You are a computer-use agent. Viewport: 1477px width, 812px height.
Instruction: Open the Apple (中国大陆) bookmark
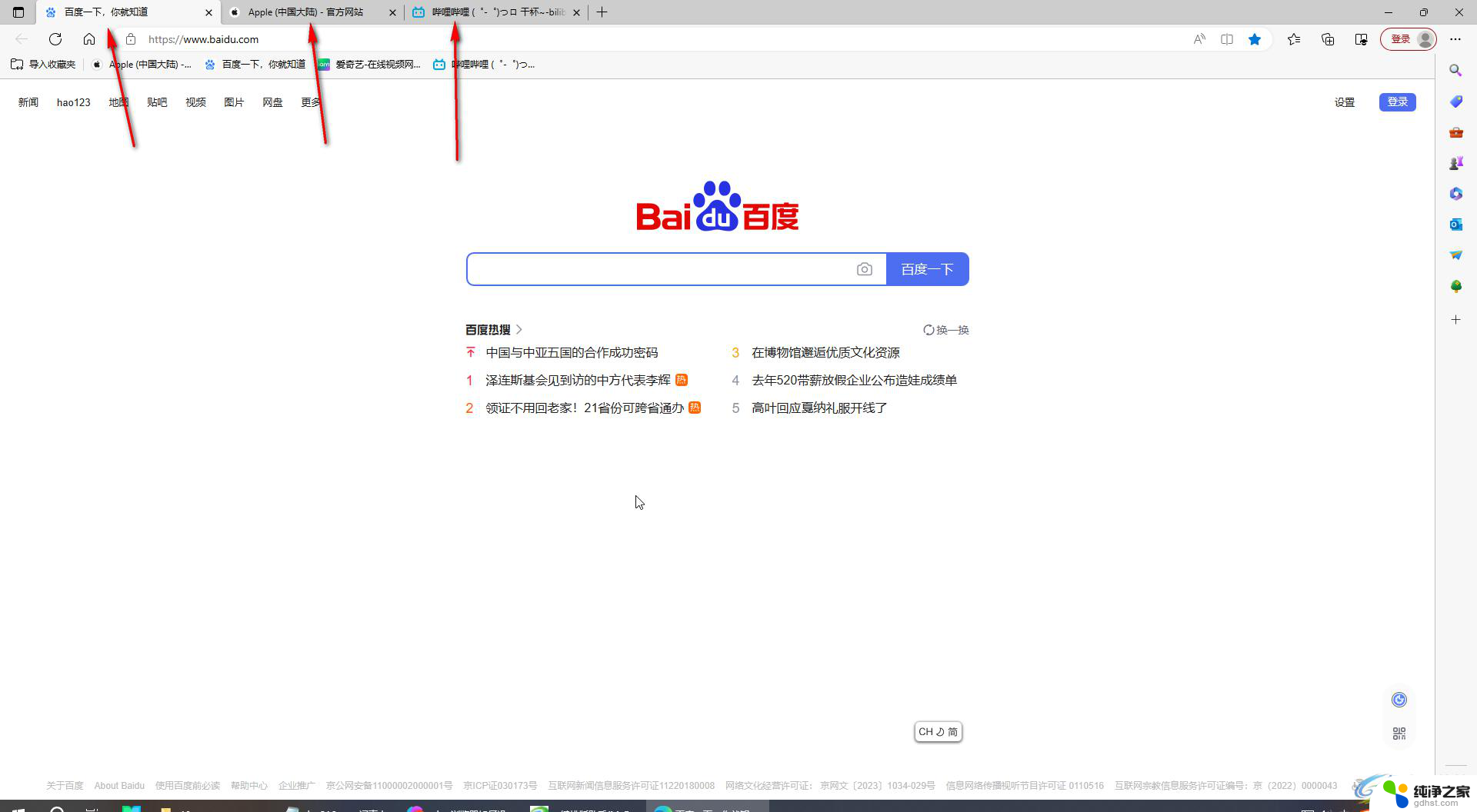[142, 65]
